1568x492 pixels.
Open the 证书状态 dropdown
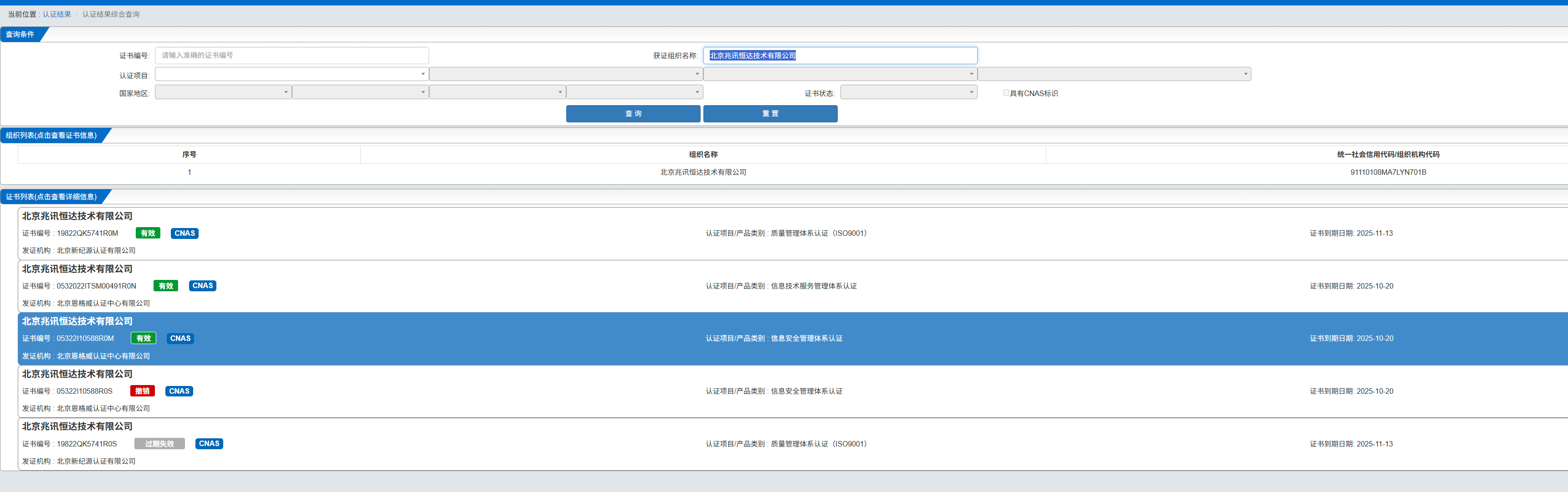click(x=909, y=92)
